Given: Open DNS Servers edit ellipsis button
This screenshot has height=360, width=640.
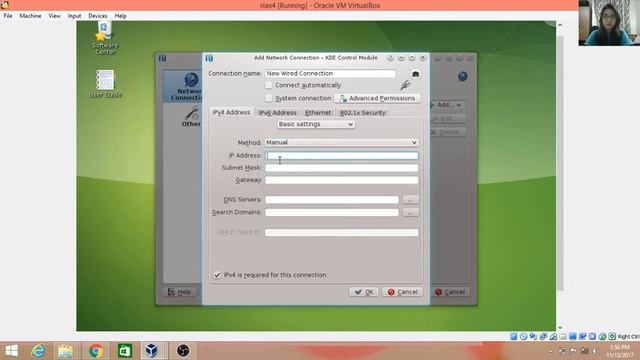Looking at the screenshot, I should pyautogui.click(x=411, y=200).
